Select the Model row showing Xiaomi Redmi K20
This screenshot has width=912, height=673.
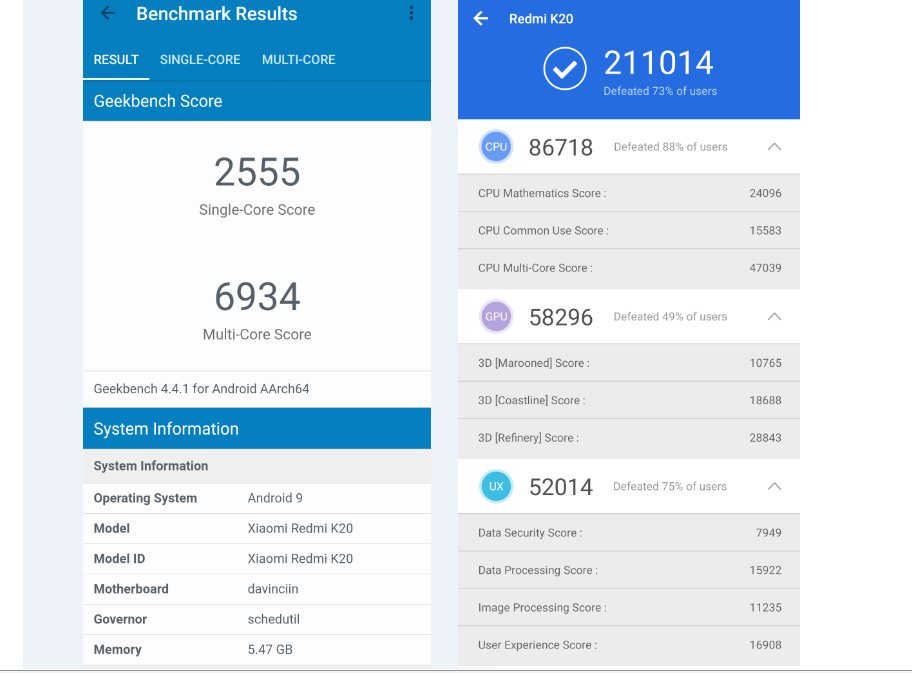(x=257, y=529)
